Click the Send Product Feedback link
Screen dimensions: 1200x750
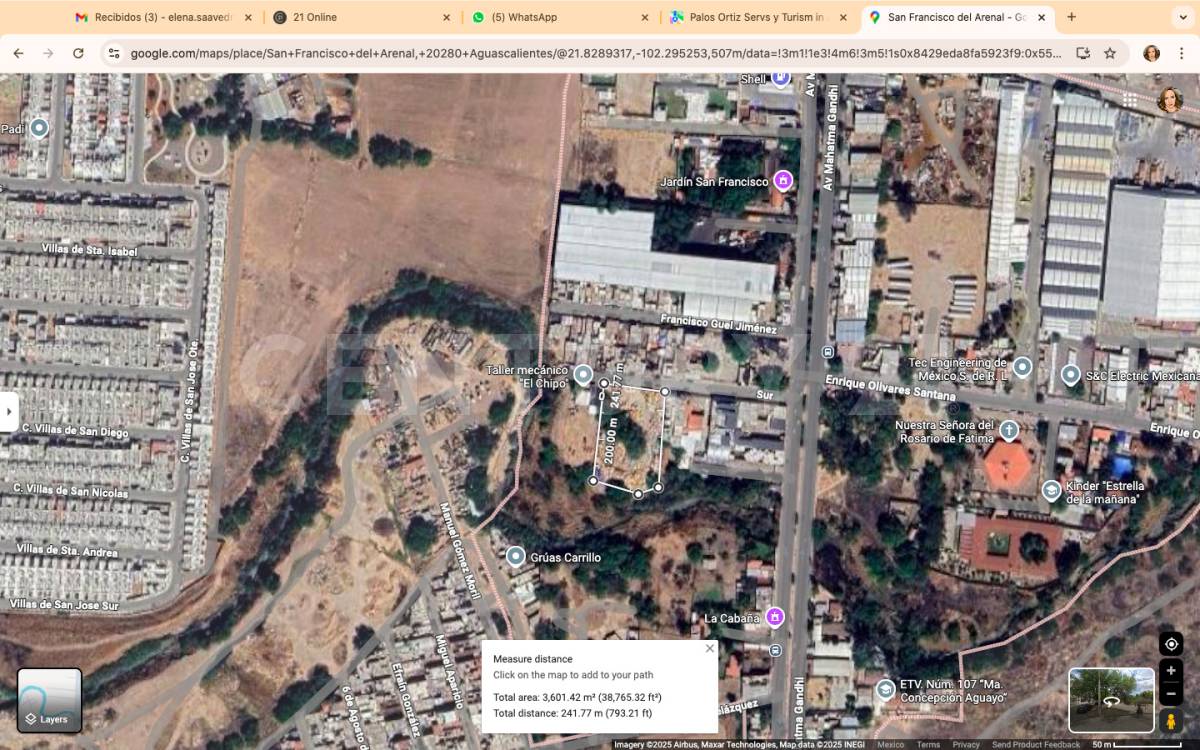tap(1035, 744)
